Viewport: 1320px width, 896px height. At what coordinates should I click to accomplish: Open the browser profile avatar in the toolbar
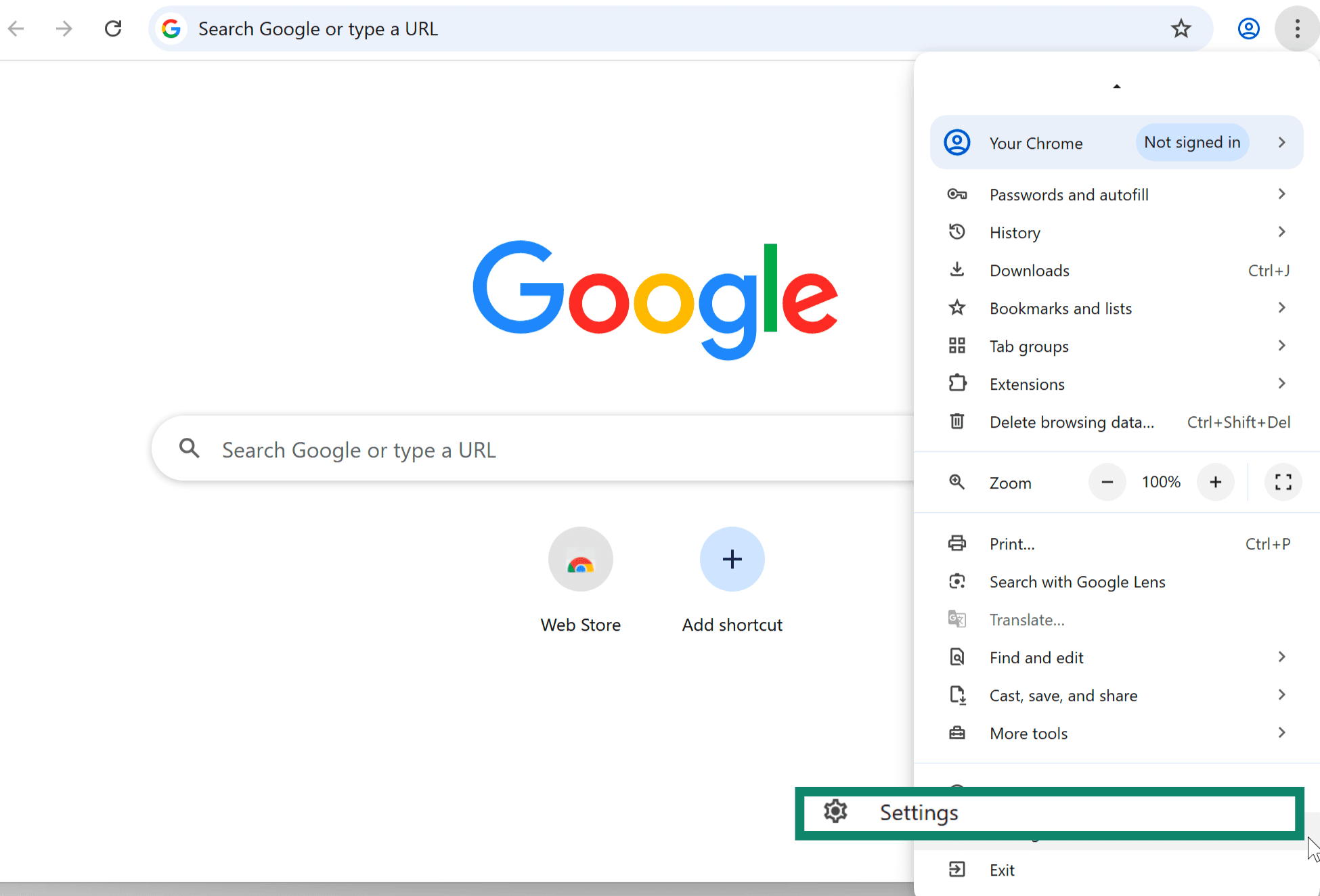point(1248,28)
